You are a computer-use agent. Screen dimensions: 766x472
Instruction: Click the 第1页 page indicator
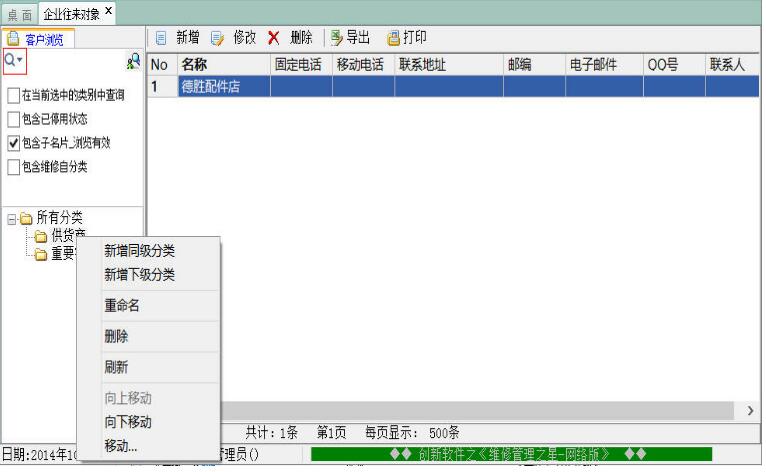click(332, 432)
